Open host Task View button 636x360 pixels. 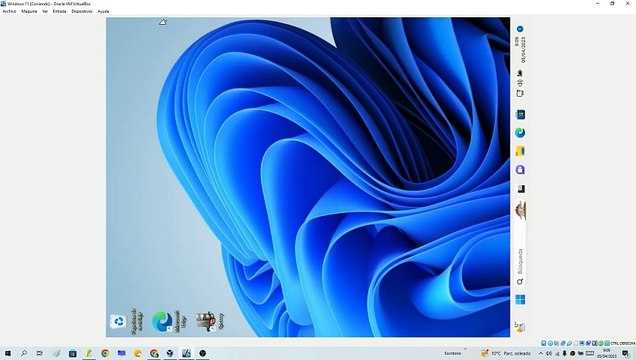39,353
